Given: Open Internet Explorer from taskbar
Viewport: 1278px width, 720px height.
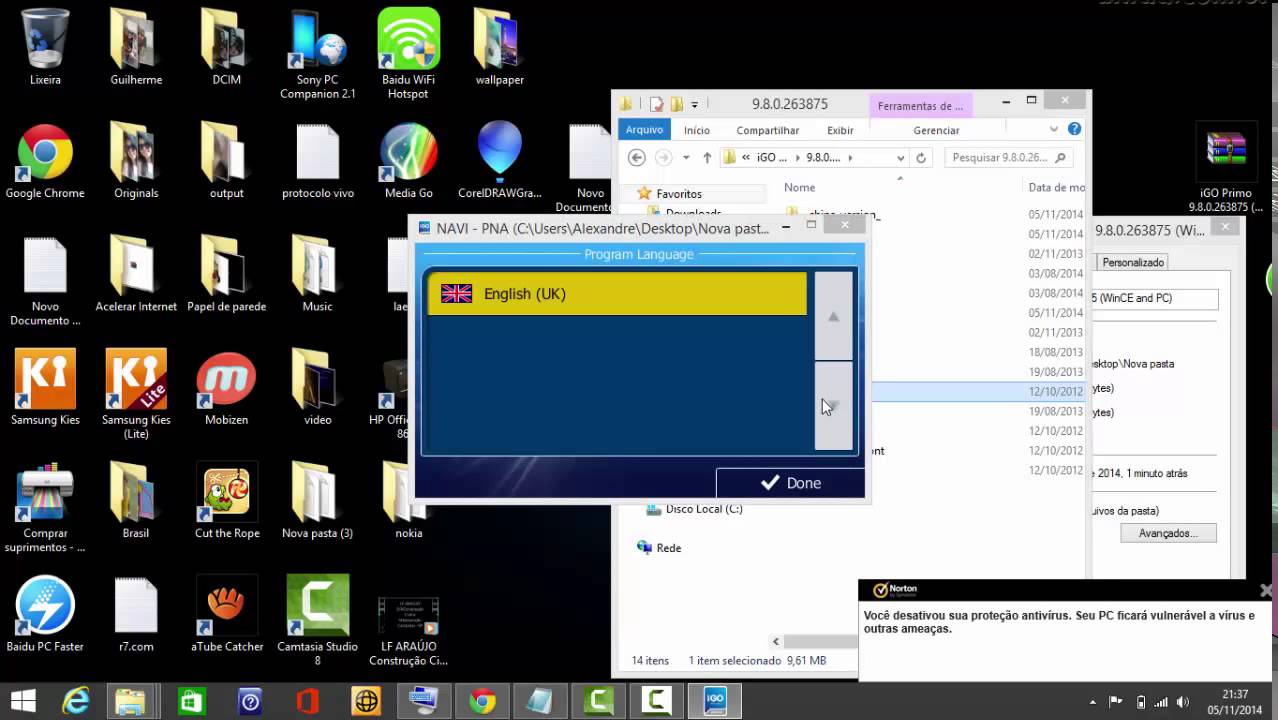Looking at the screenshot, I should pos(75,701).
